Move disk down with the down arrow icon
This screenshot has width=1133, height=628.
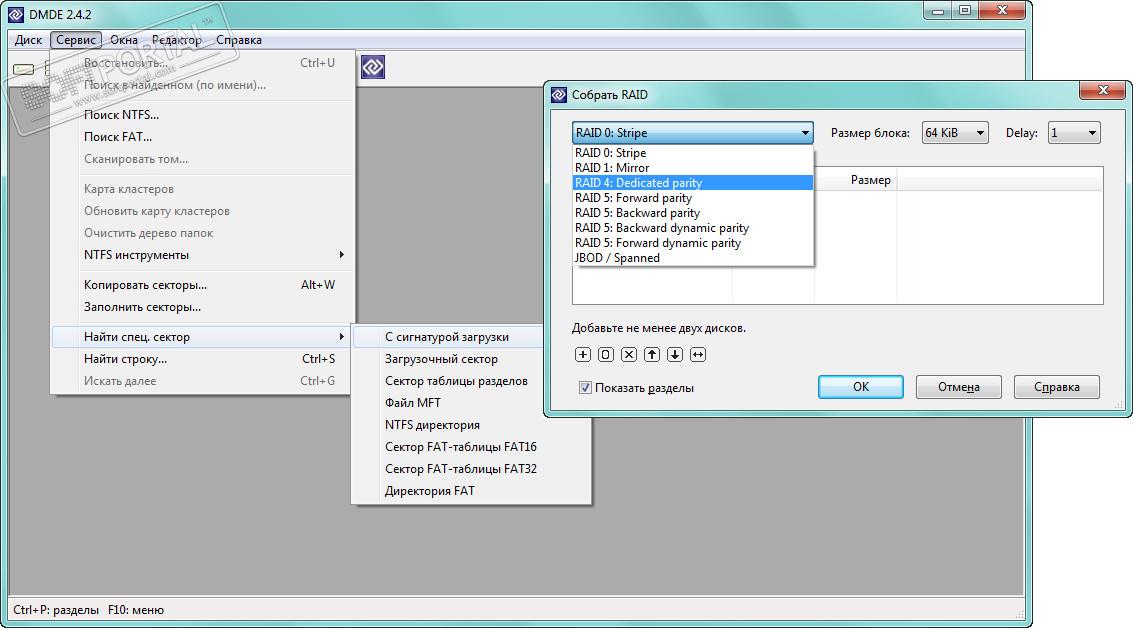coord(675,354)
